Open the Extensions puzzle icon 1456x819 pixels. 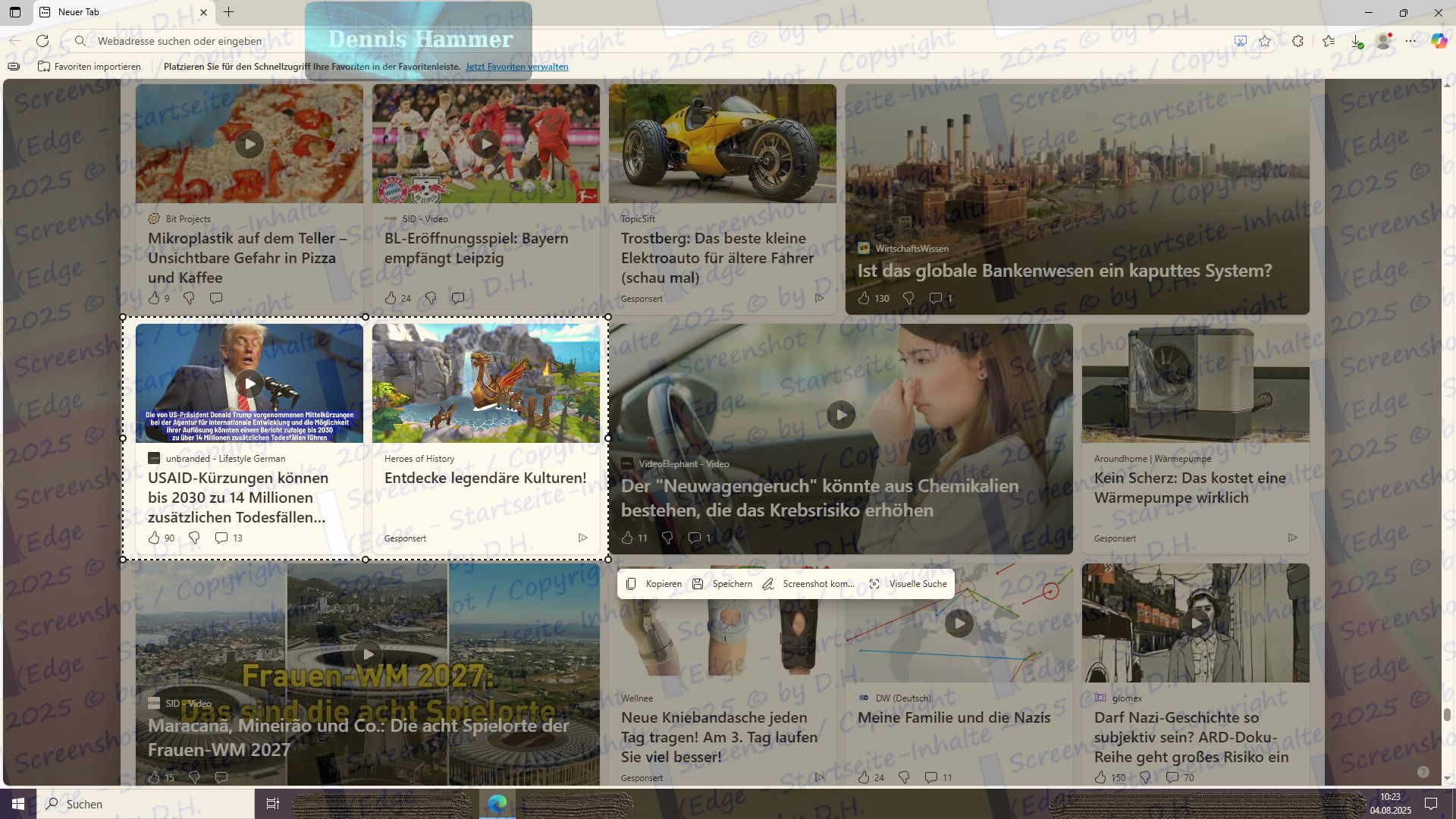pos(1298,41)
